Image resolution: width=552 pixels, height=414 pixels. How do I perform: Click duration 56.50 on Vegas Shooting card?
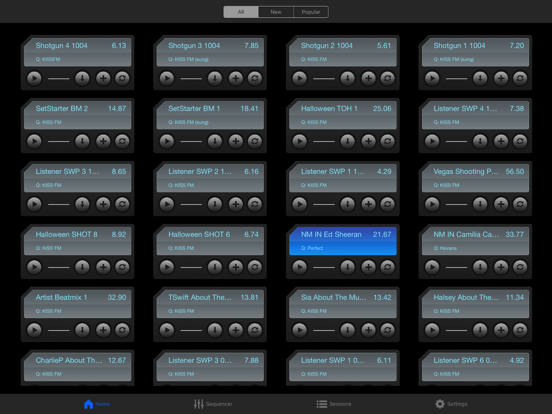click(515, 171)
